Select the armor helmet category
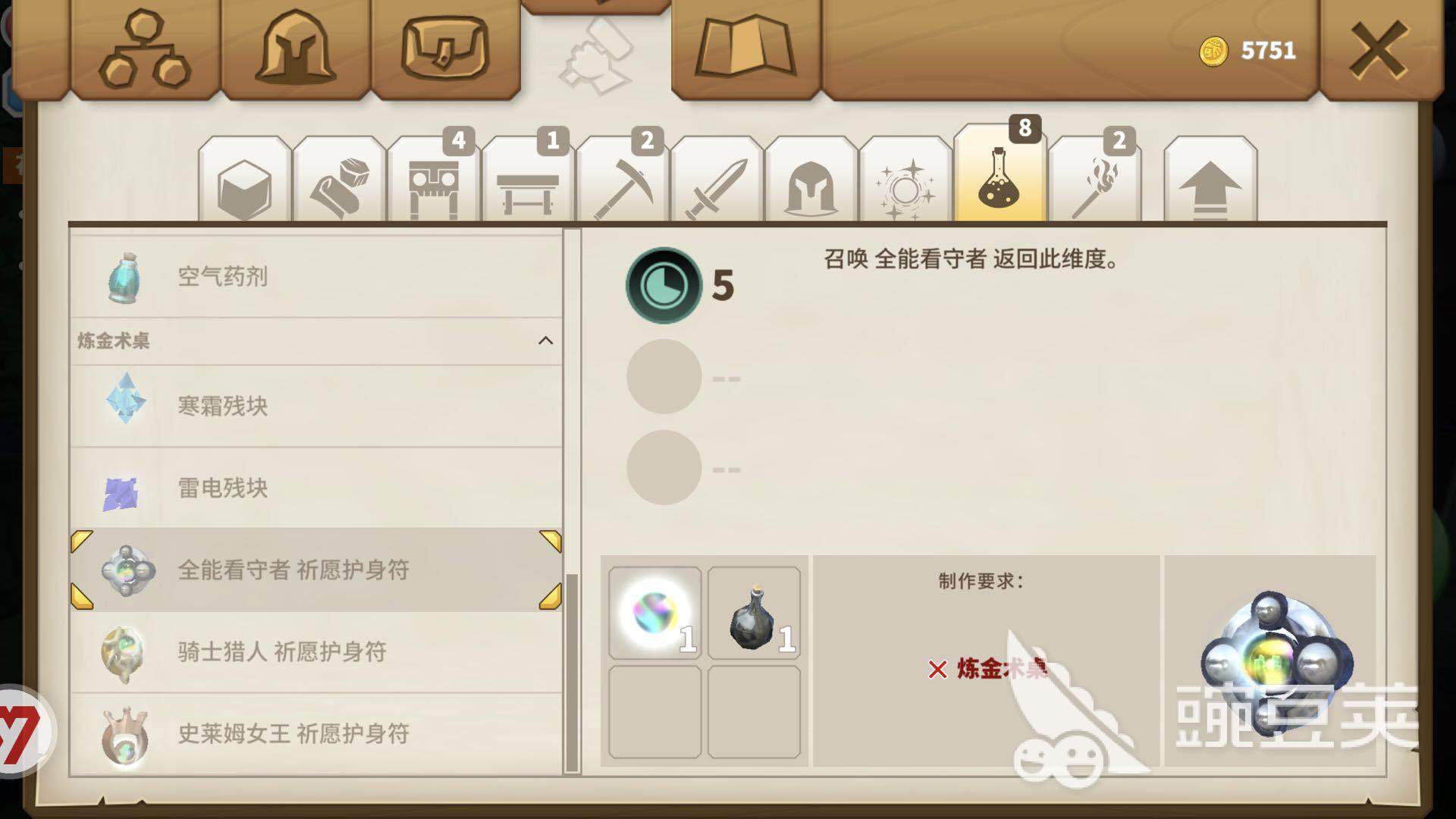 tap(811, 180)
